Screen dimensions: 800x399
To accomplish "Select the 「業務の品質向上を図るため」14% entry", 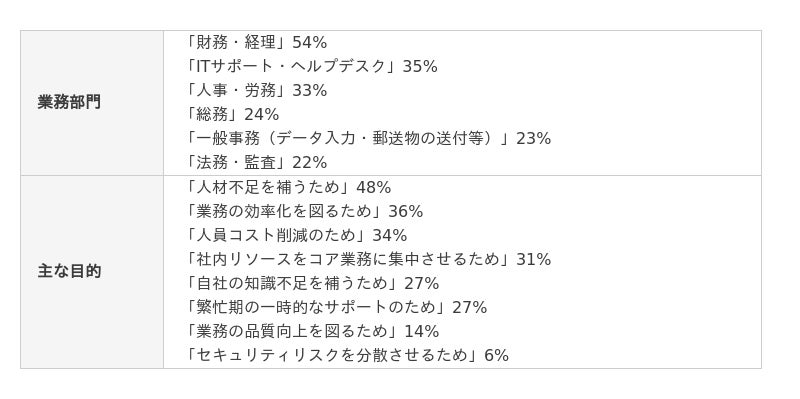I will [x=312, y=332].
